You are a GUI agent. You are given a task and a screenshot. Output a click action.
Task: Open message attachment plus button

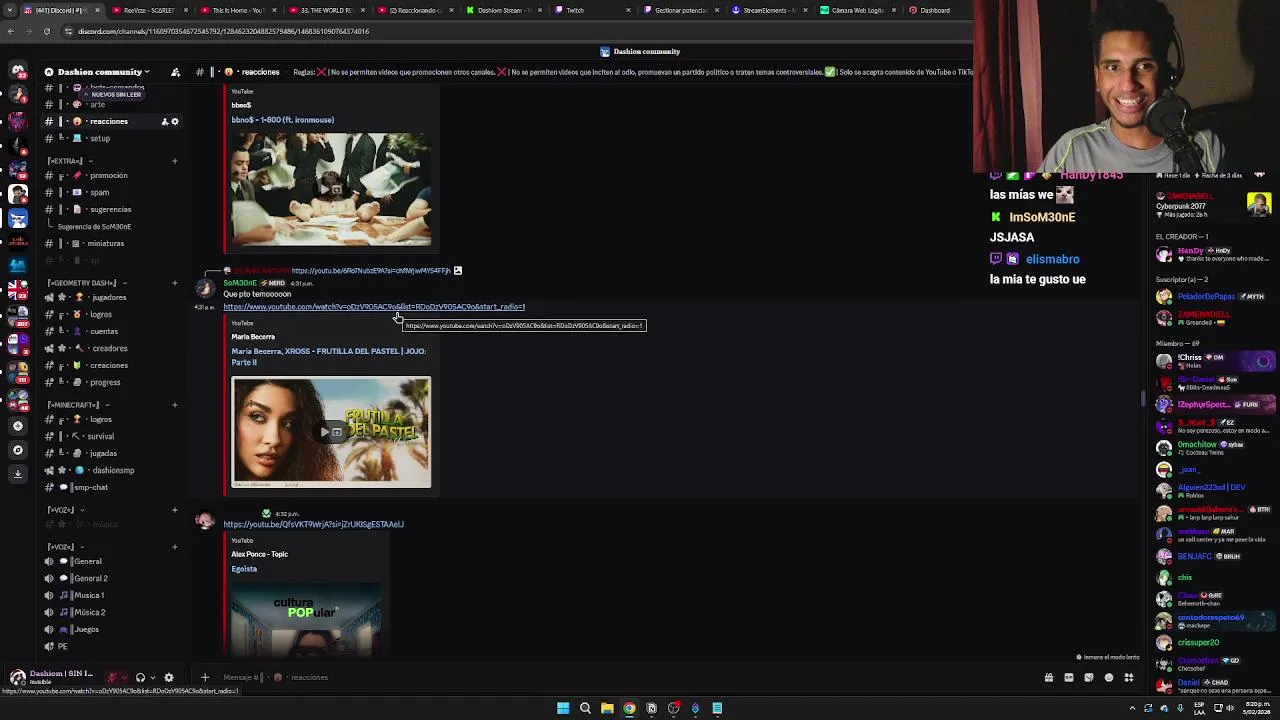pos(205,677)
